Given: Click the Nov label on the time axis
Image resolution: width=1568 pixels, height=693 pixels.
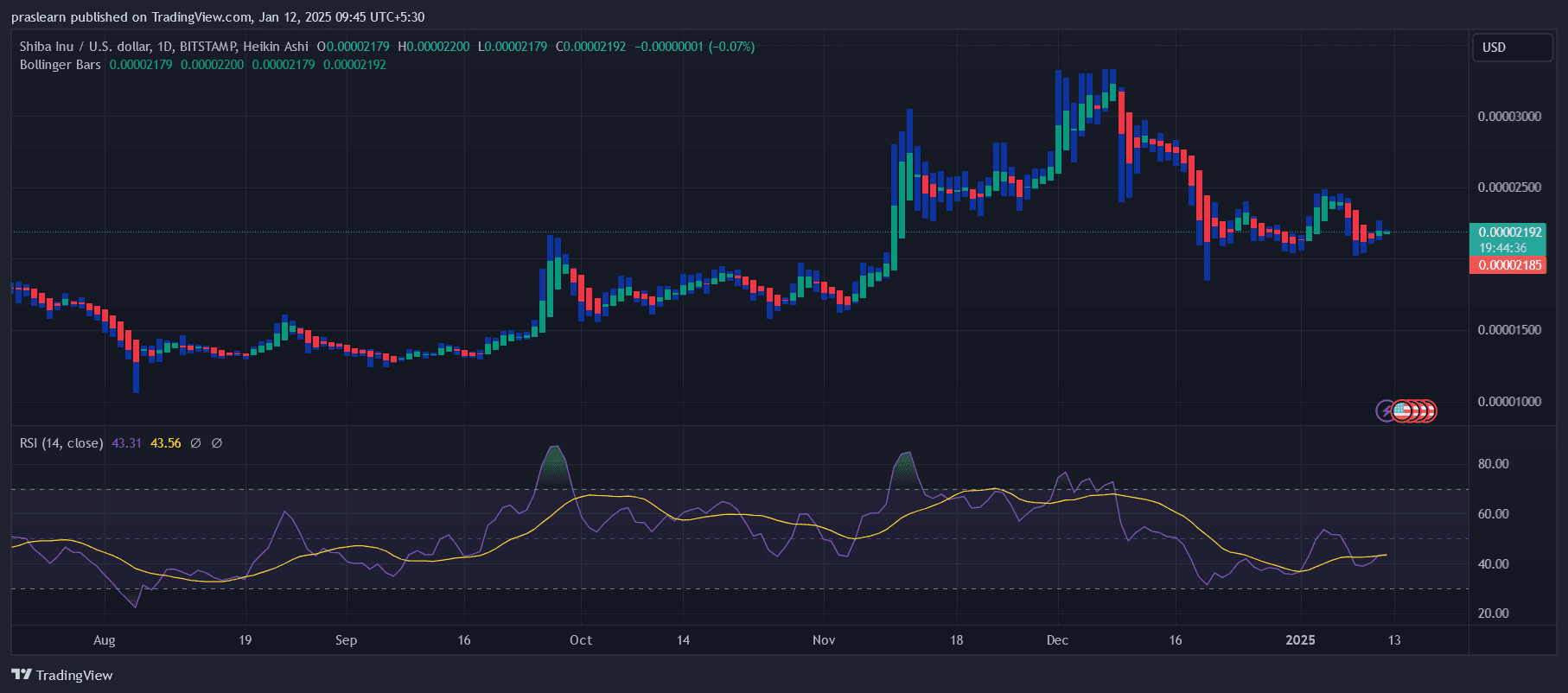Looking at the screenshot, I should point(824,640).
